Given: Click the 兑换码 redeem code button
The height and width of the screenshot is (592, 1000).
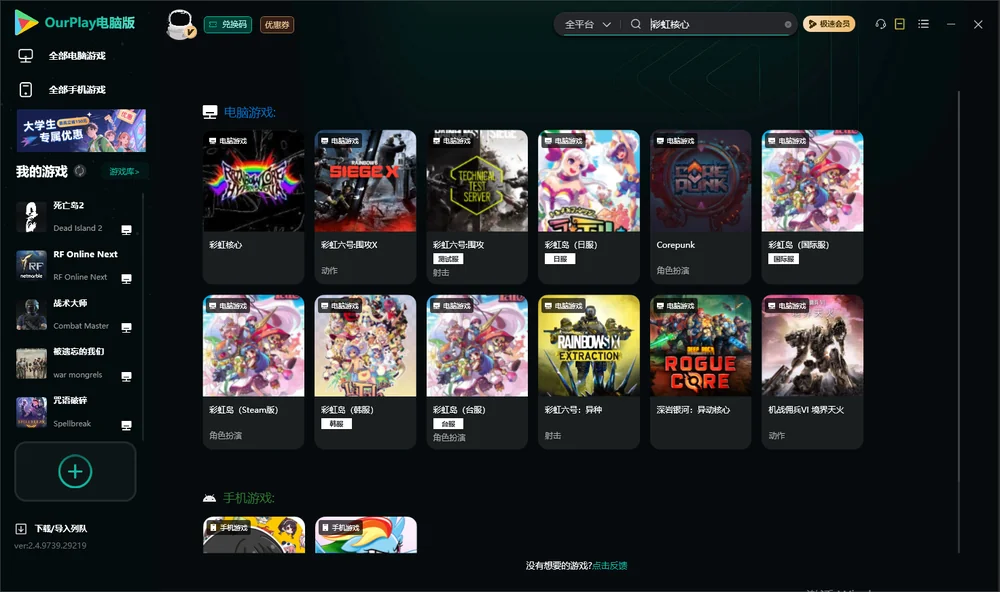Looking at the screenshot, I should 228,25.
